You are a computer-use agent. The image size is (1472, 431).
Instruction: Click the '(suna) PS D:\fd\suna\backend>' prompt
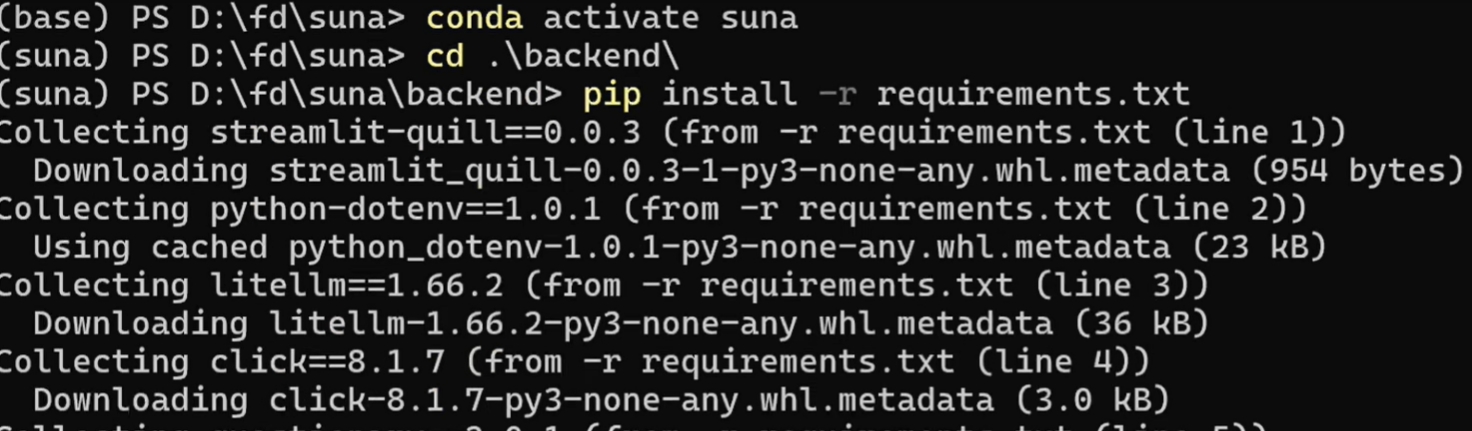pos(281,94)
